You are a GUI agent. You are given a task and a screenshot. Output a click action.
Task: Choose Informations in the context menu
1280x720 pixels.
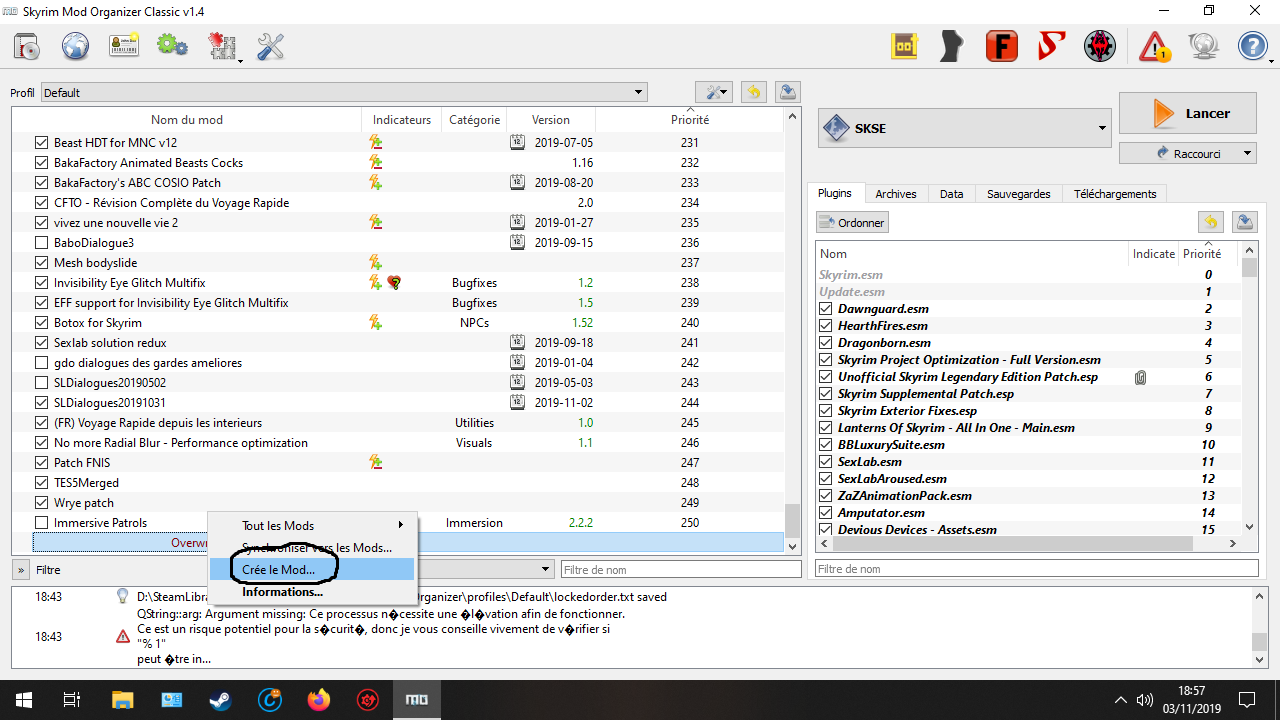click(x=311, y=591)
